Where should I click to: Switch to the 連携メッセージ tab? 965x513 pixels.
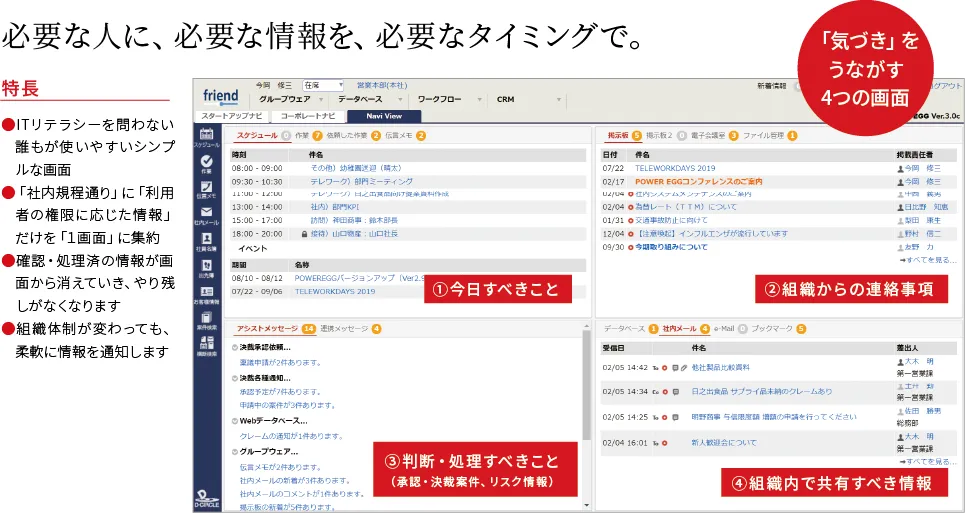(344, 329)
